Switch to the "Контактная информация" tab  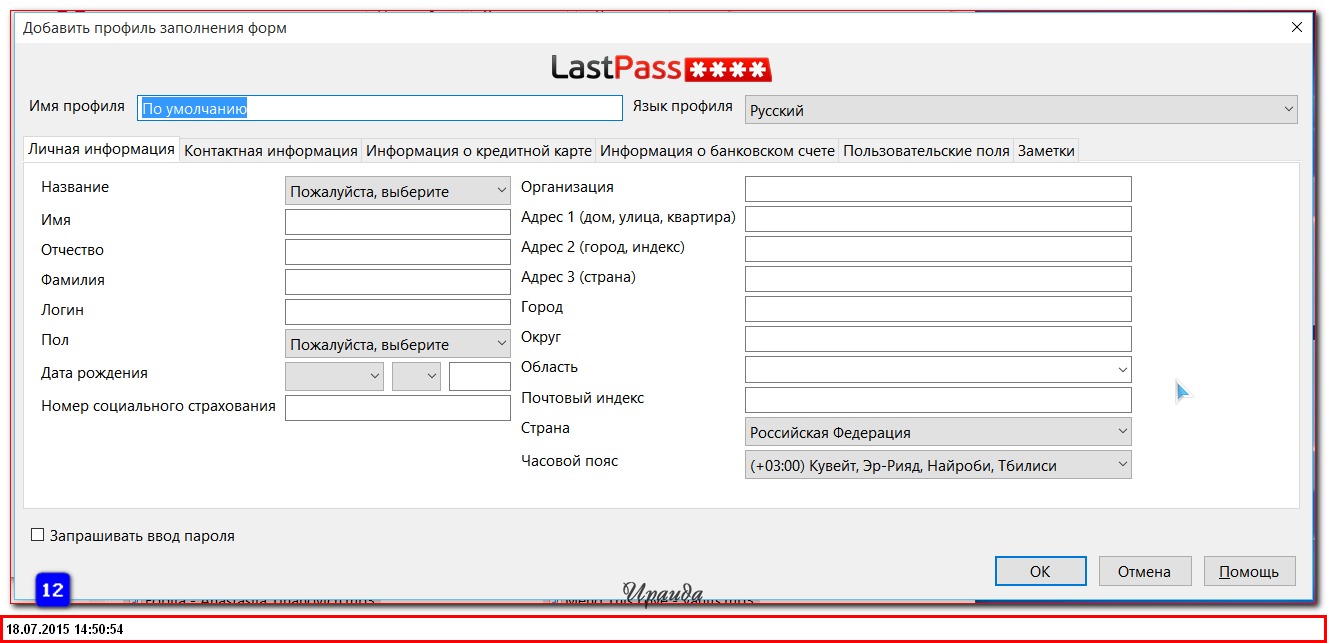(271, 150)
